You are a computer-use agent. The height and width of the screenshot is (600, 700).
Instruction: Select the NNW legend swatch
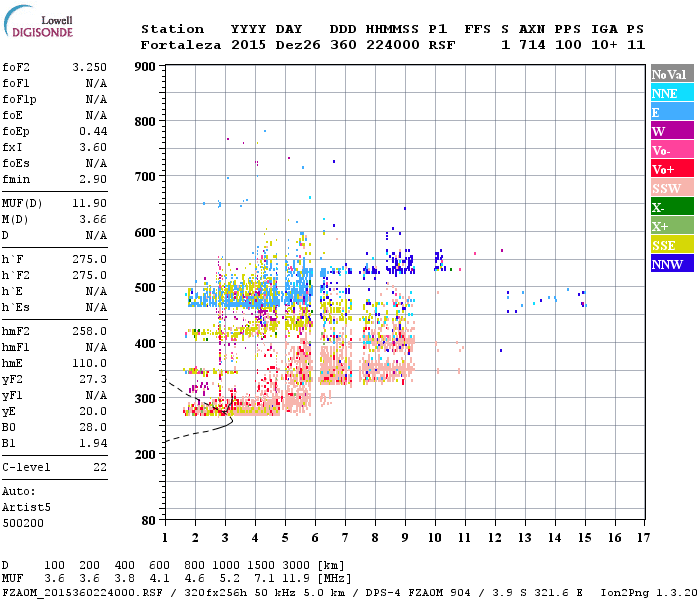(x=672, y=263)
